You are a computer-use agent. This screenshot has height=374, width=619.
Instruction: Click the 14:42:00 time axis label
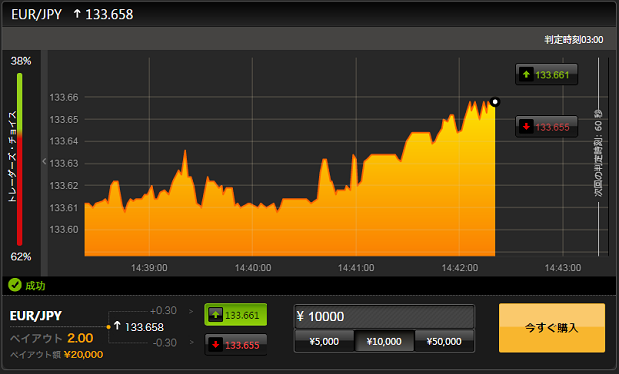tap(460, 268)
